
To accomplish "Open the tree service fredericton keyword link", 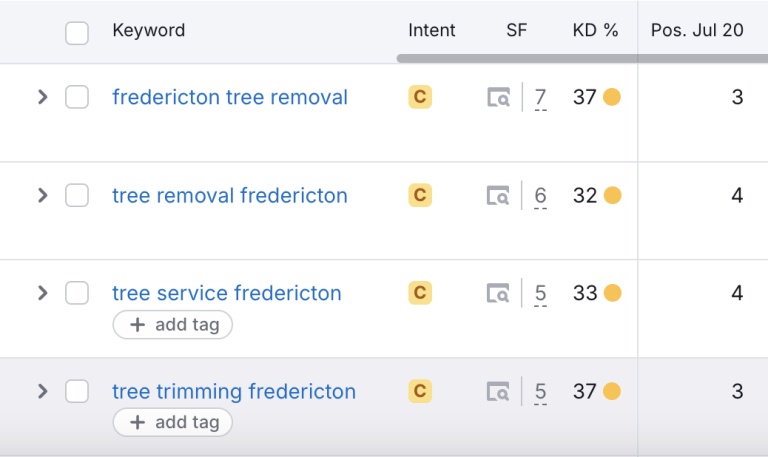I will pyautogui.click(x=227, y=293).
